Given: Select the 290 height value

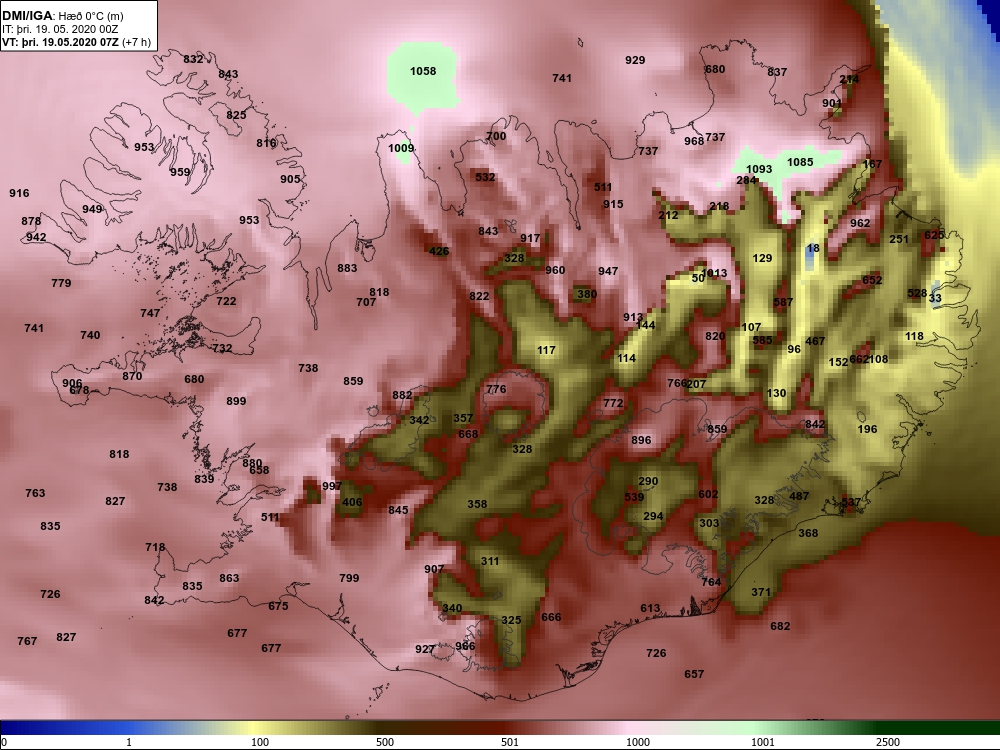Looking at the screenshot, I should (648, 482).
